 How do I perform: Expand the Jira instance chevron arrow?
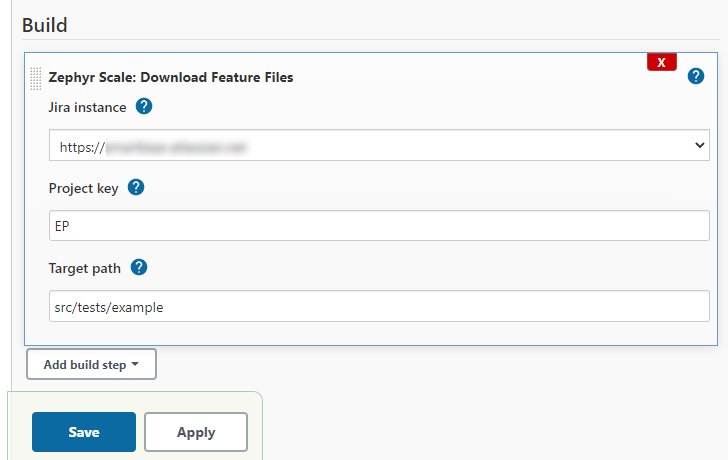click(699, 145)
